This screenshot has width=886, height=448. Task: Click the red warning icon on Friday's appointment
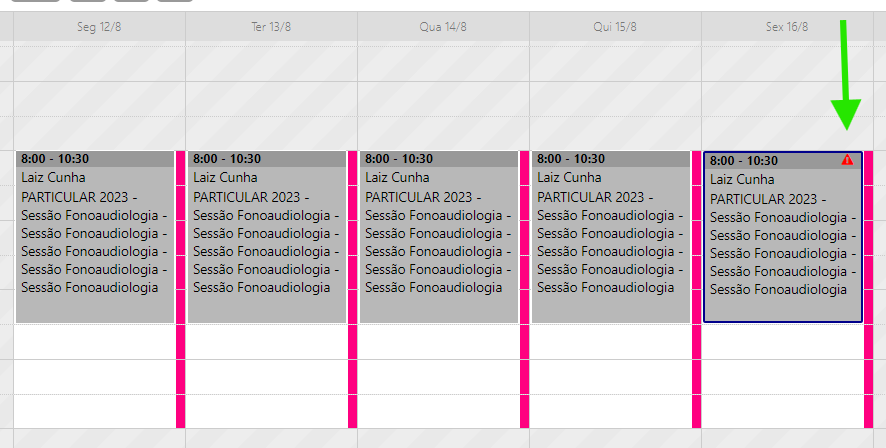point(847,160)
